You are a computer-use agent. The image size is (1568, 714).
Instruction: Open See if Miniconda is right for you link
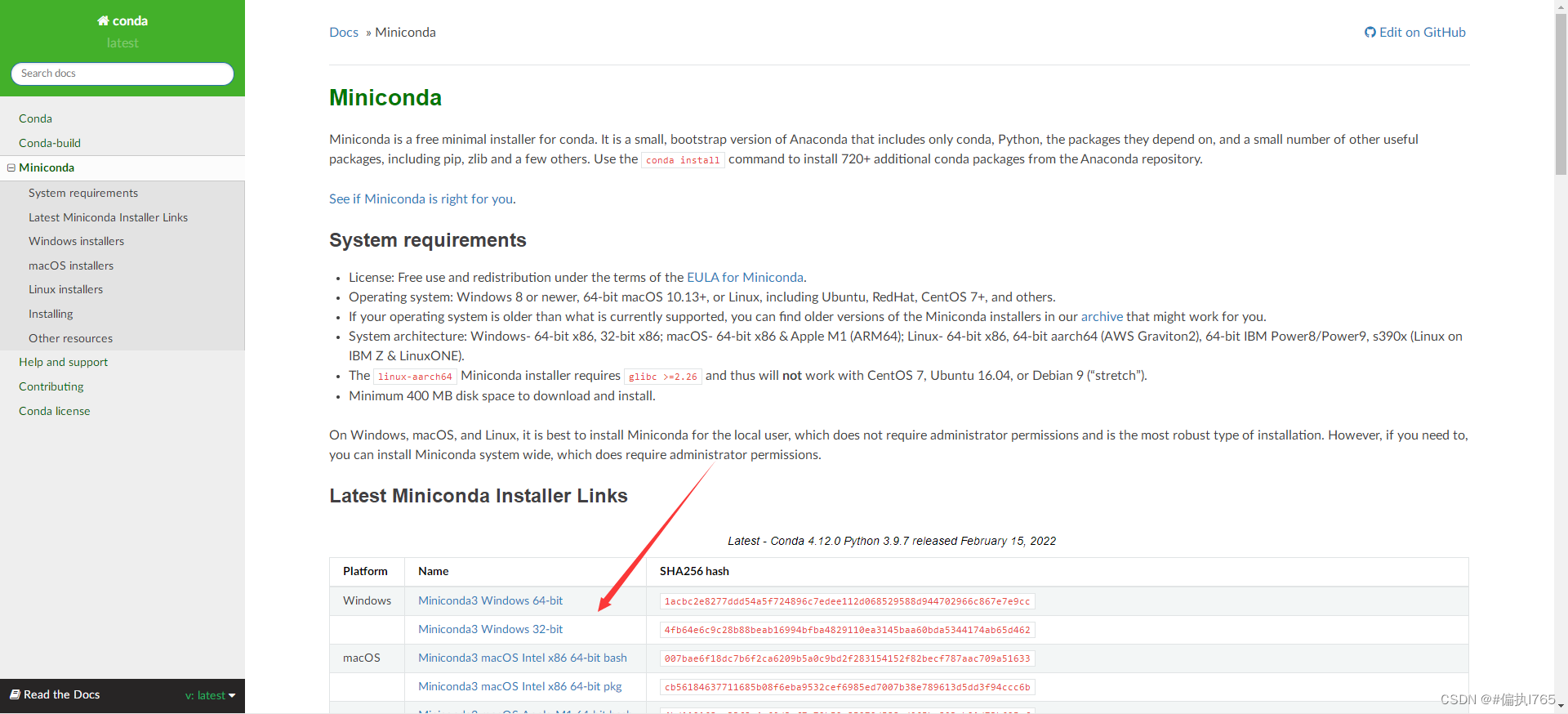pyautogui.click(x=421, y=199)
